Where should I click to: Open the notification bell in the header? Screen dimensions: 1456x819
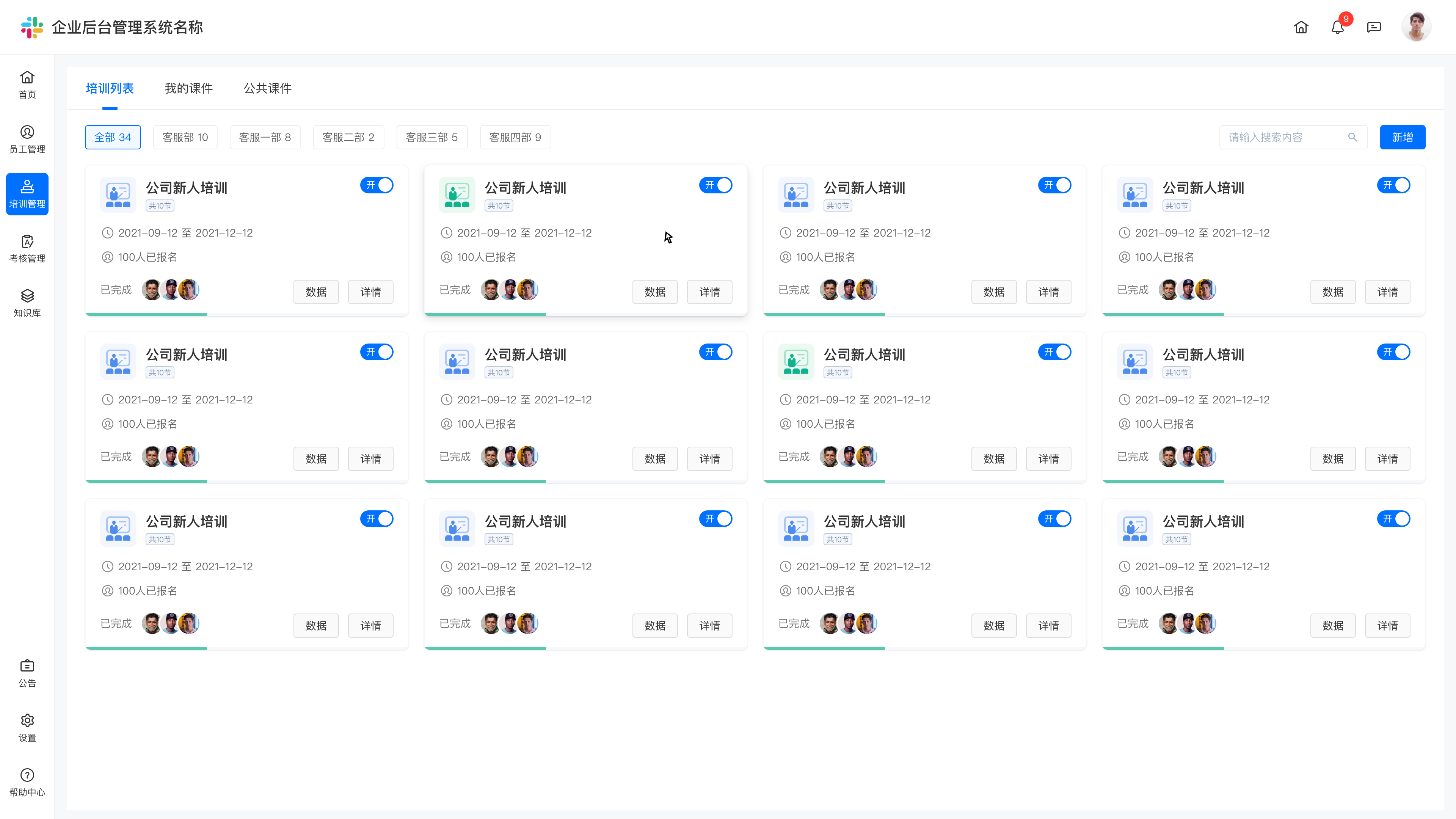1337,27
